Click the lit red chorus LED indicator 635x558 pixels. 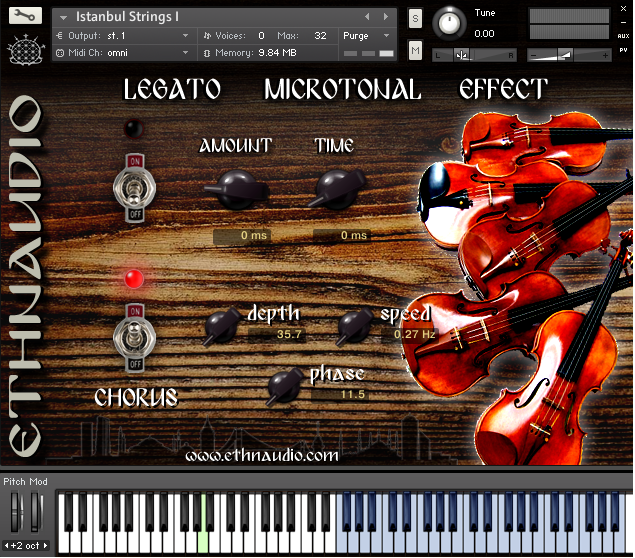[134, 279]
